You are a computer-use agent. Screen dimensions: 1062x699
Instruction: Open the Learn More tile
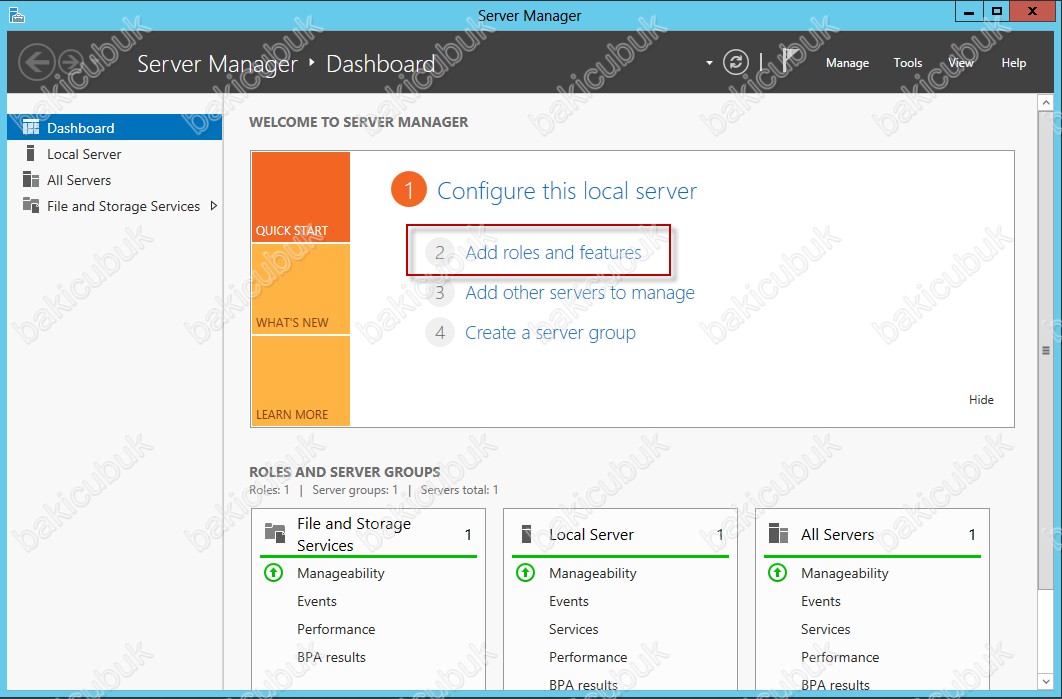coord(301,381)
